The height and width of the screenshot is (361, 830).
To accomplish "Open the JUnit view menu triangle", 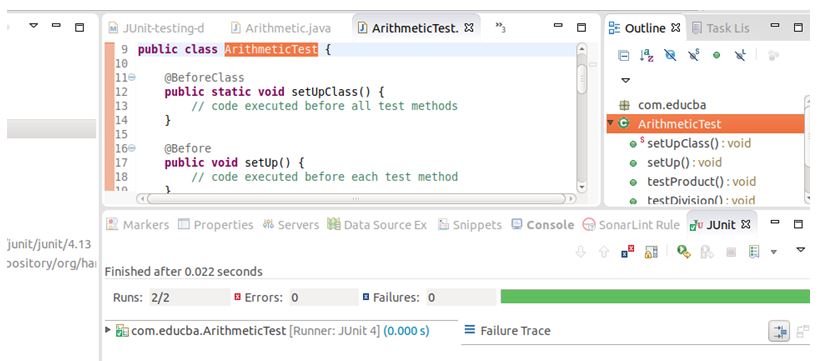I will coord(800,249).
